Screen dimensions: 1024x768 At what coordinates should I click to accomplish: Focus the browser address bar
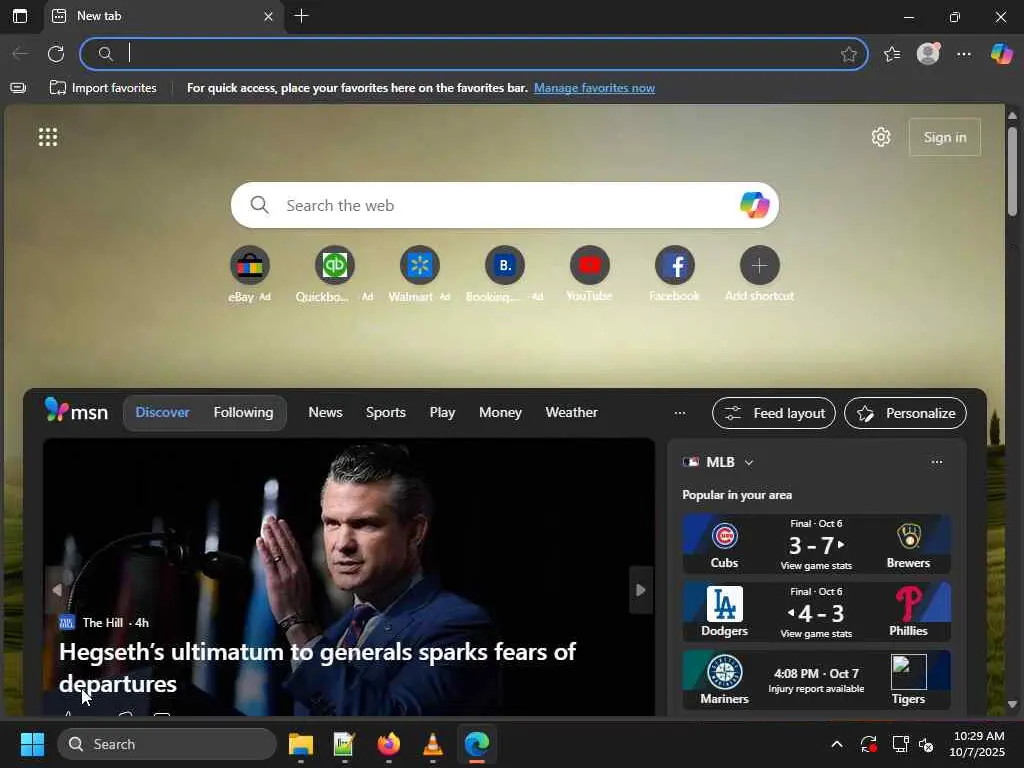coord(473,54)
